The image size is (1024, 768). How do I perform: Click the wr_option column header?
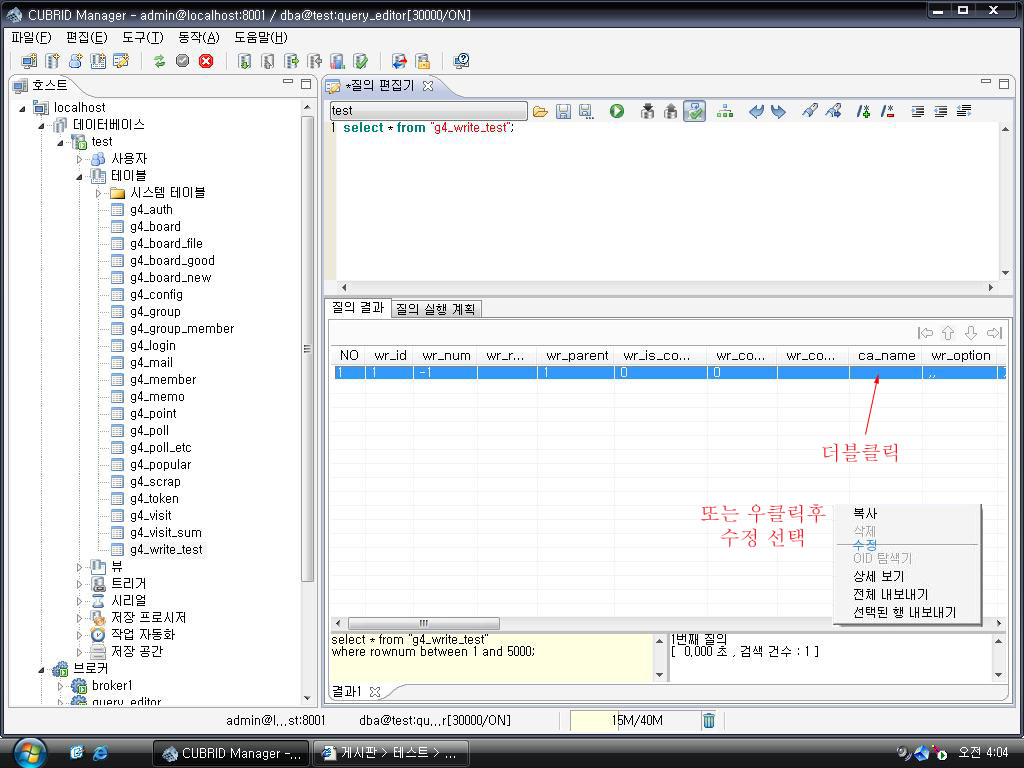coord(960,355)
